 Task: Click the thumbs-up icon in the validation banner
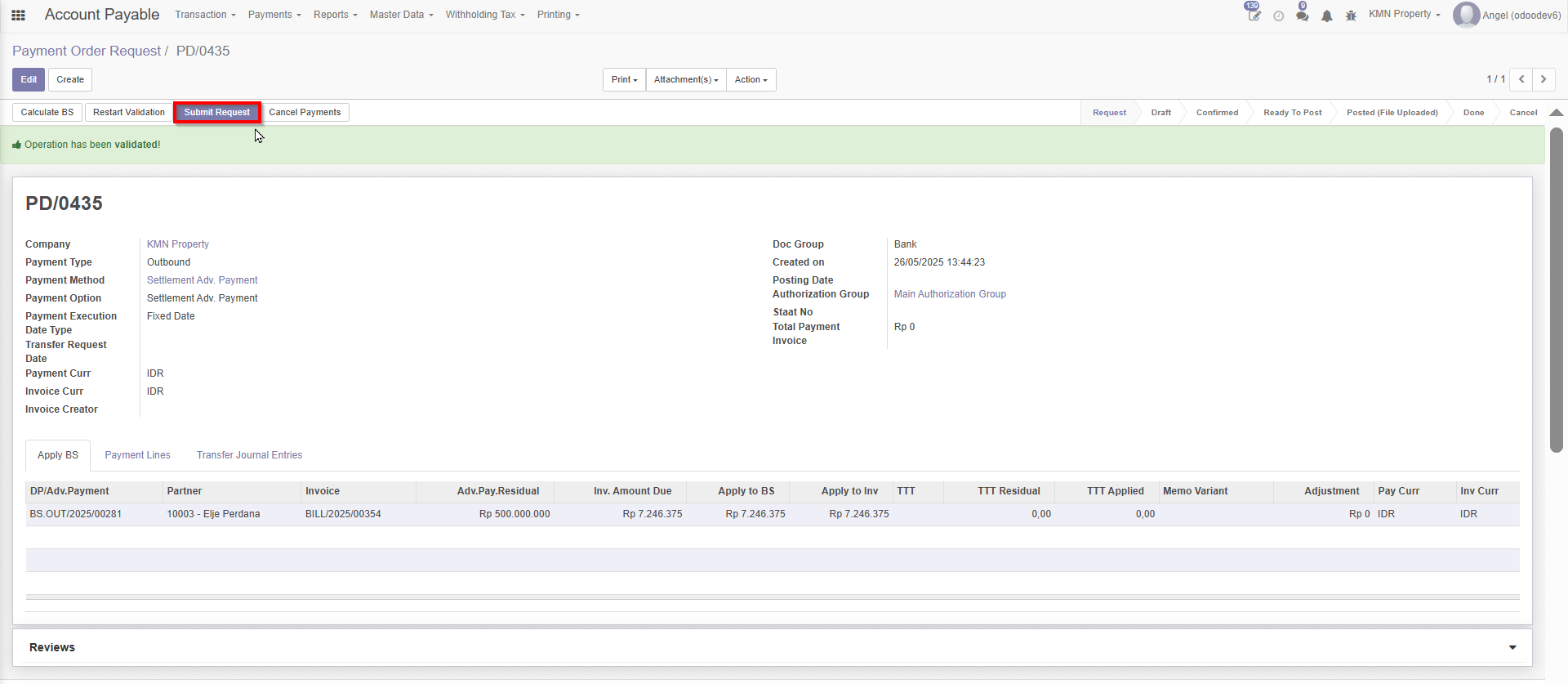(16, 145)
